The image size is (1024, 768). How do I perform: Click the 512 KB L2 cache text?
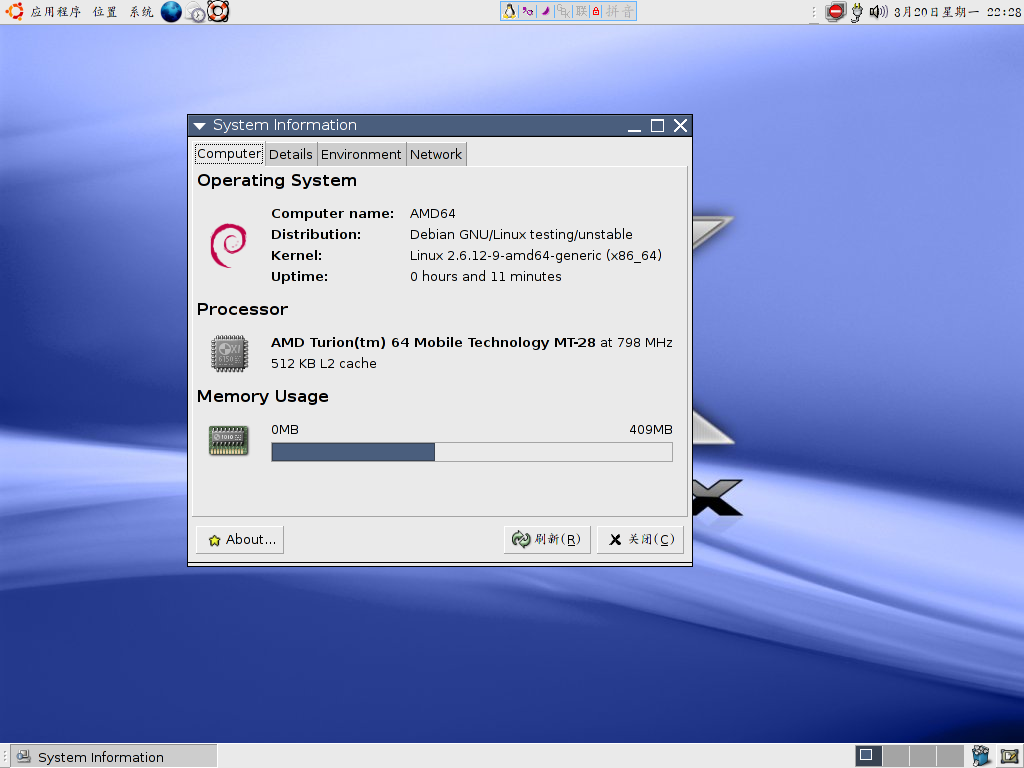[x=324, y=363]
